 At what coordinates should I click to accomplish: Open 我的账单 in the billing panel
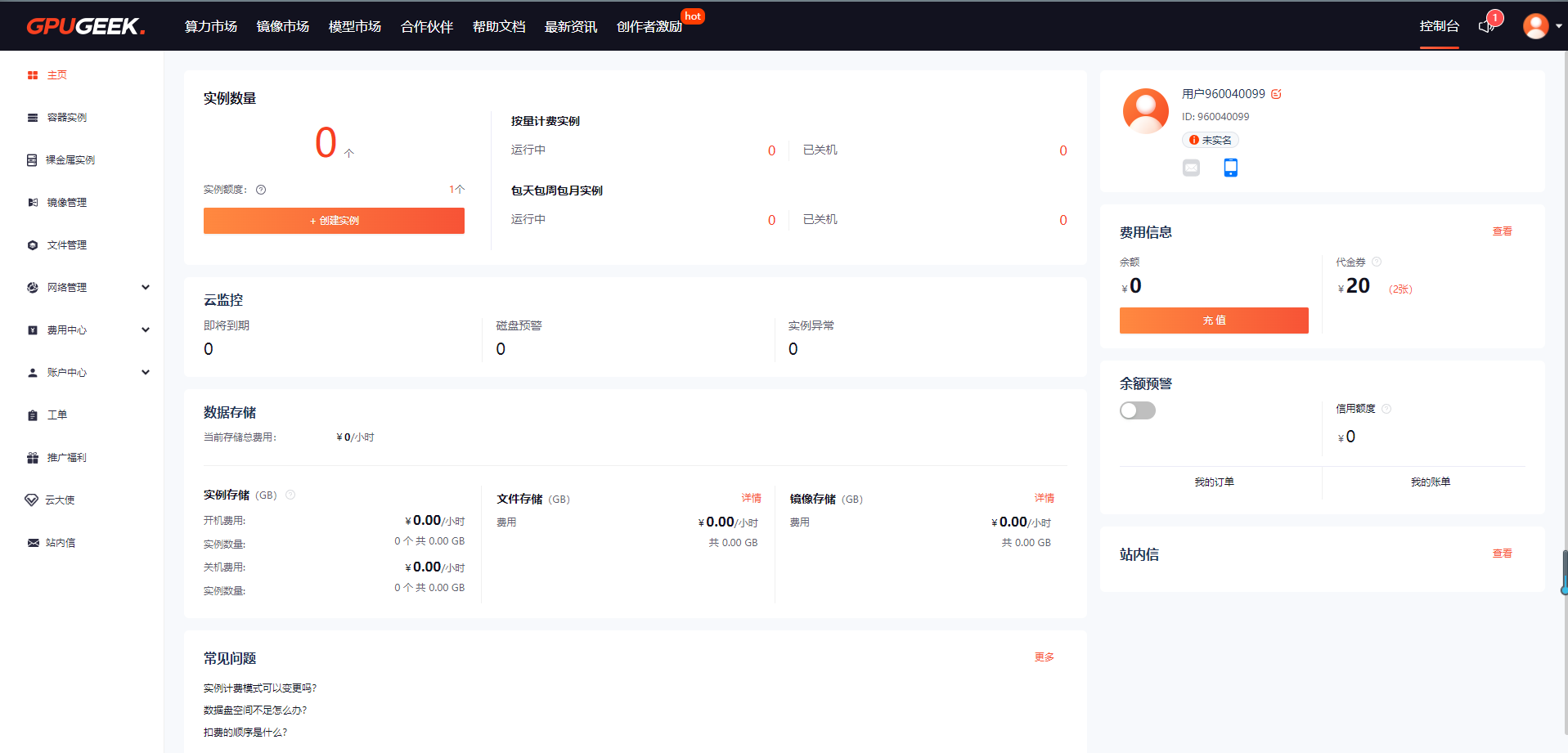pyautogui.click(x=1431, y=482)
